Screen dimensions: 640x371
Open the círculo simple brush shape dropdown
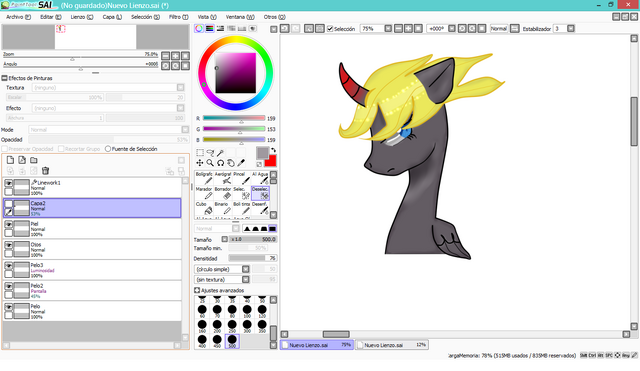pos(246,269)
